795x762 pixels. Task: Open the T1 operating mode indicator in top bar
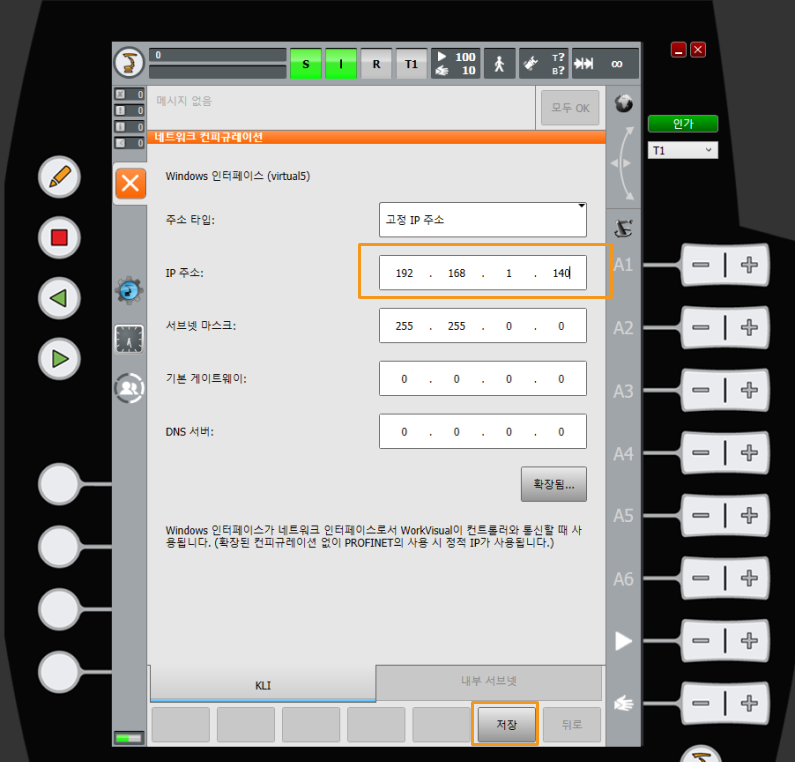coord(411,64)
